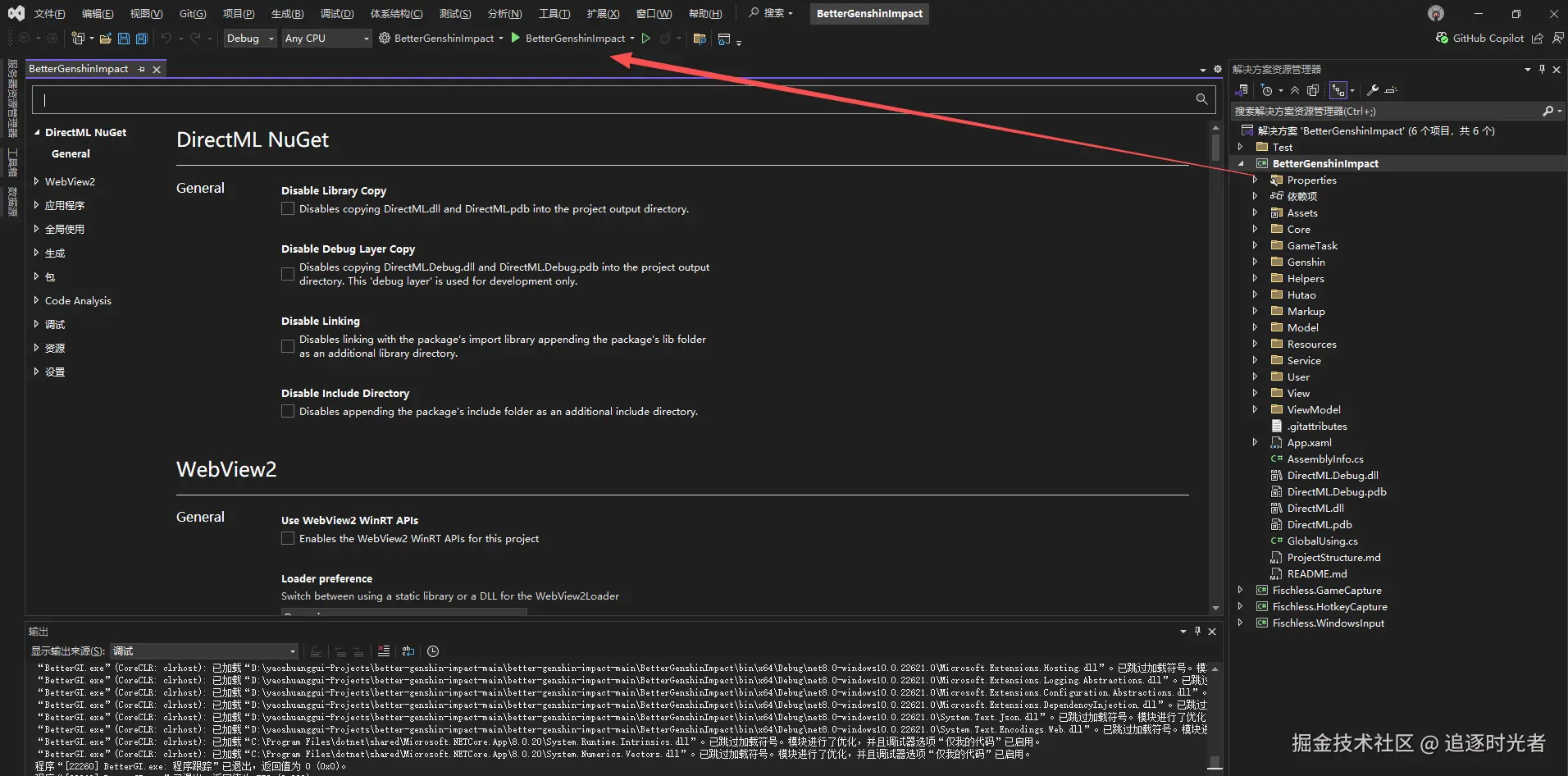Click the solution/folder view switch icon in Solution Explorer
Image resolution: width=1568 pixels, height=776 pixels.
[x=1242, y=90]
